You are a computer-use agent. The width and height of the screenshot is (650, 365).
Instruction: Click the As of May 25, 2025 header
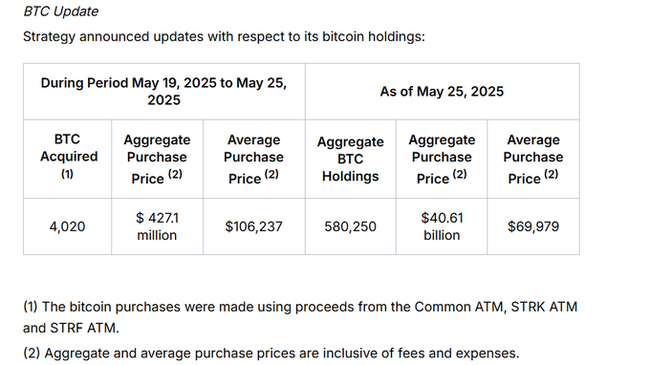(x=442, y=91)
